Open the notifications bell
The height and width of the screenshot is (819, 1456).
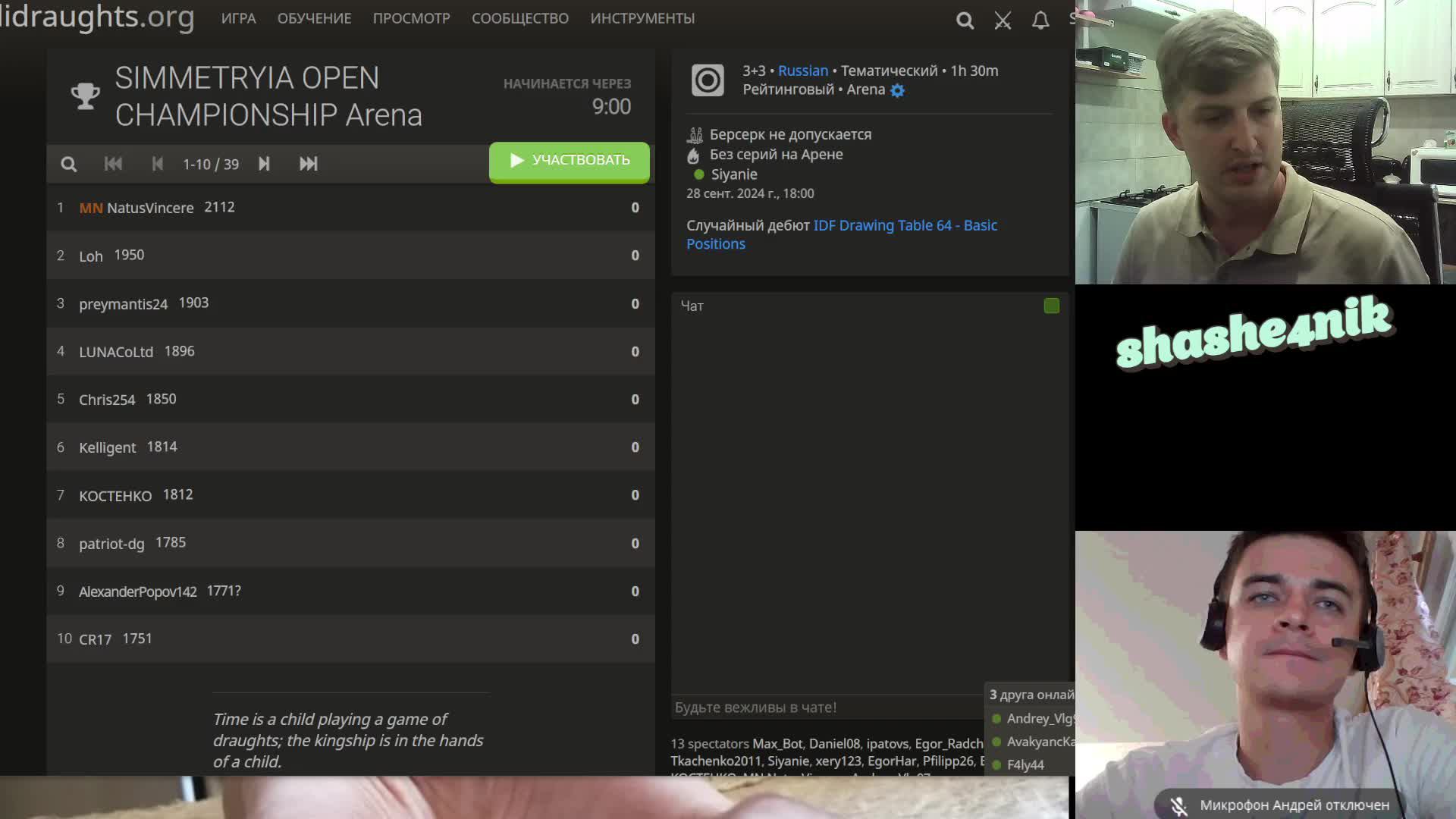coord(1040,20)
